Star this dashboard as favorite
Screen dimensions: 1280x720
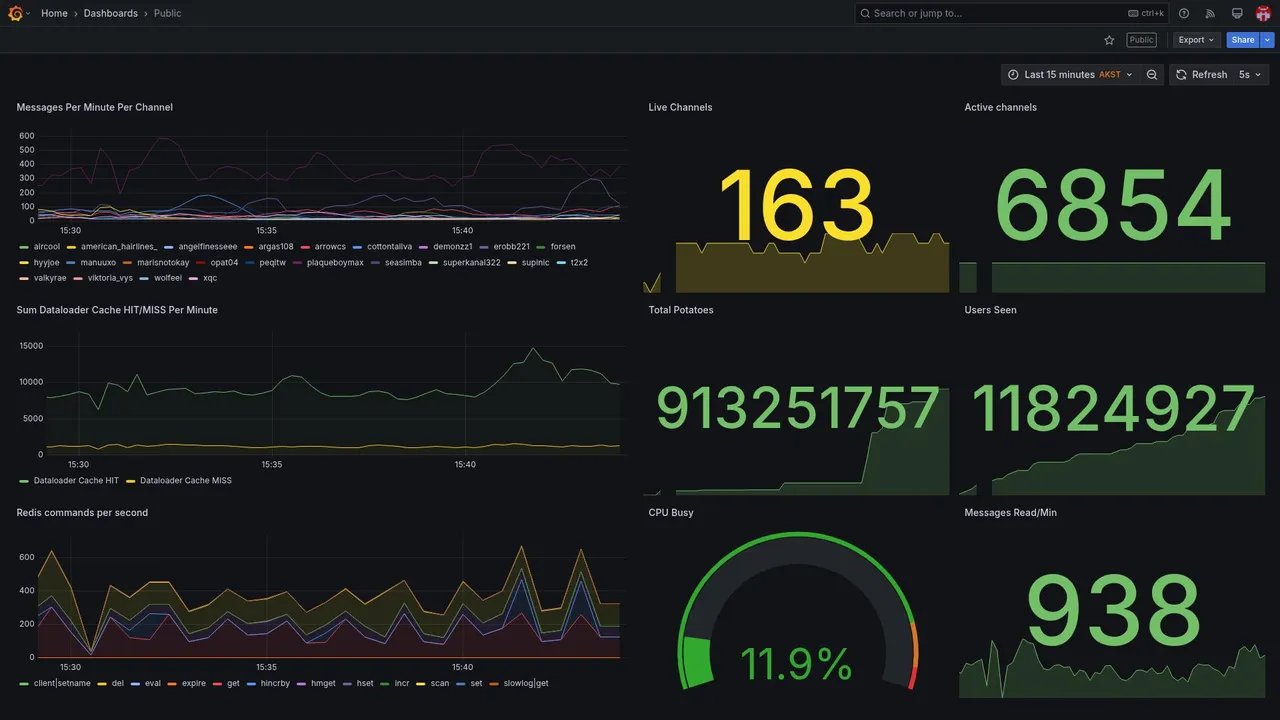(1109, 40)
